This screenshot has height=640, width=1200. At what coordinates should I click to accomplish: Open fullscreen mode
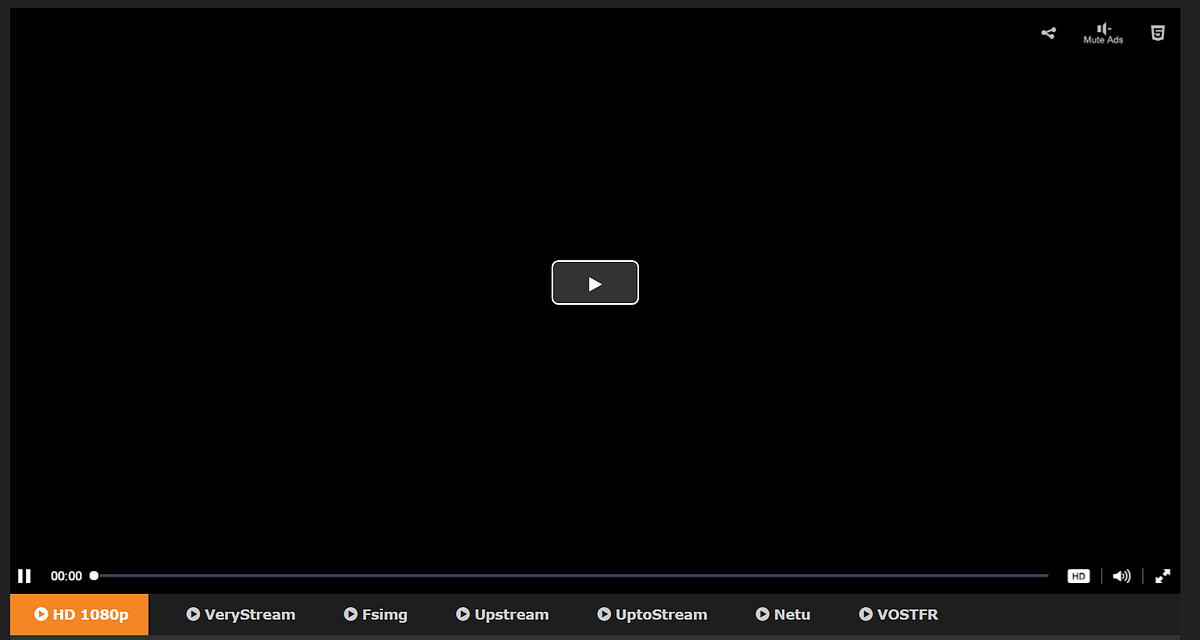[1163, 576]
